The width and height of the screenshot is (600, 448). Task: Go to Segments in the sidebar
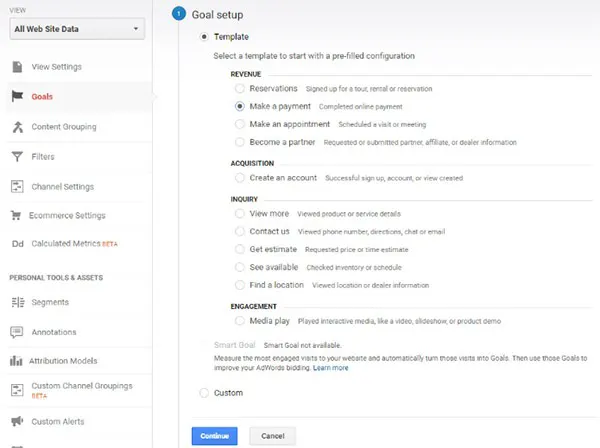tap(50, 302)
